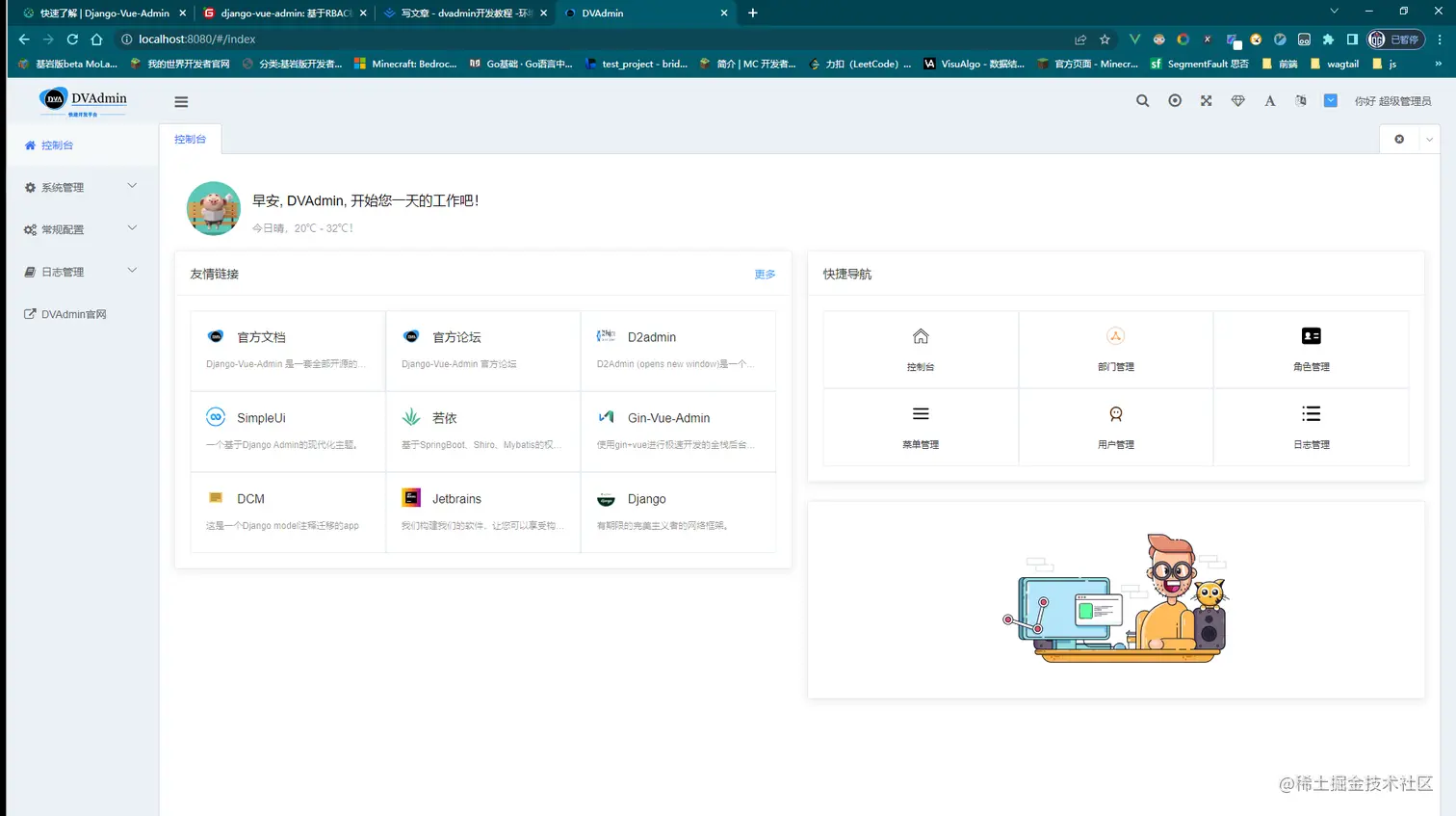Viewport: 1456px width, 816px height.
Task: Open the SegmentFault 思否 bookmark
Action: click(x=1199, y=64)
